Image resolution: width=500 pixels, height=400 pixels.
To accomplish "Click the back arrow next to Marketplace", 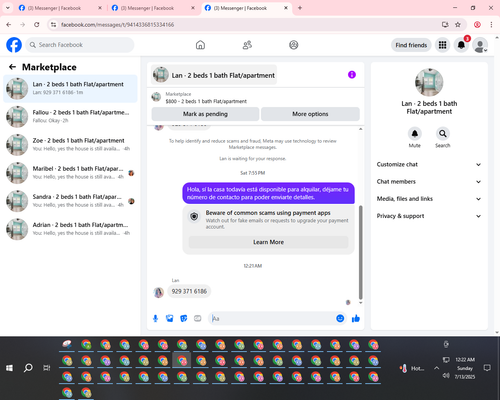I will coord(13,67).
